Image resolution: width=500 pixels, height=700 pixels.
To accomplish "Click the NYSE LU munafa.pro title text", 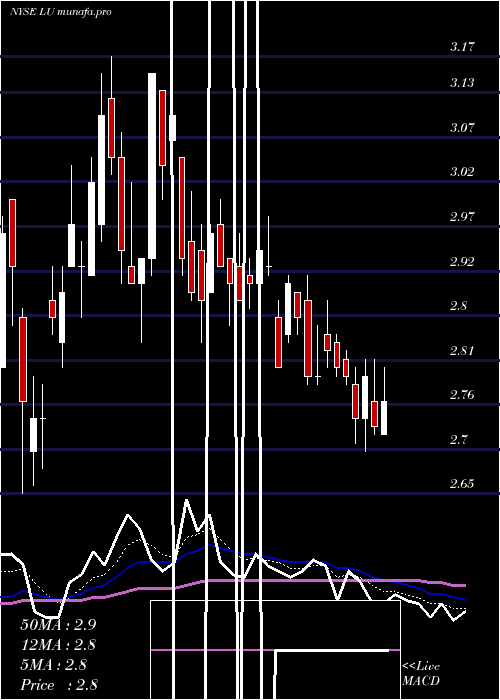I will (61, 12).
